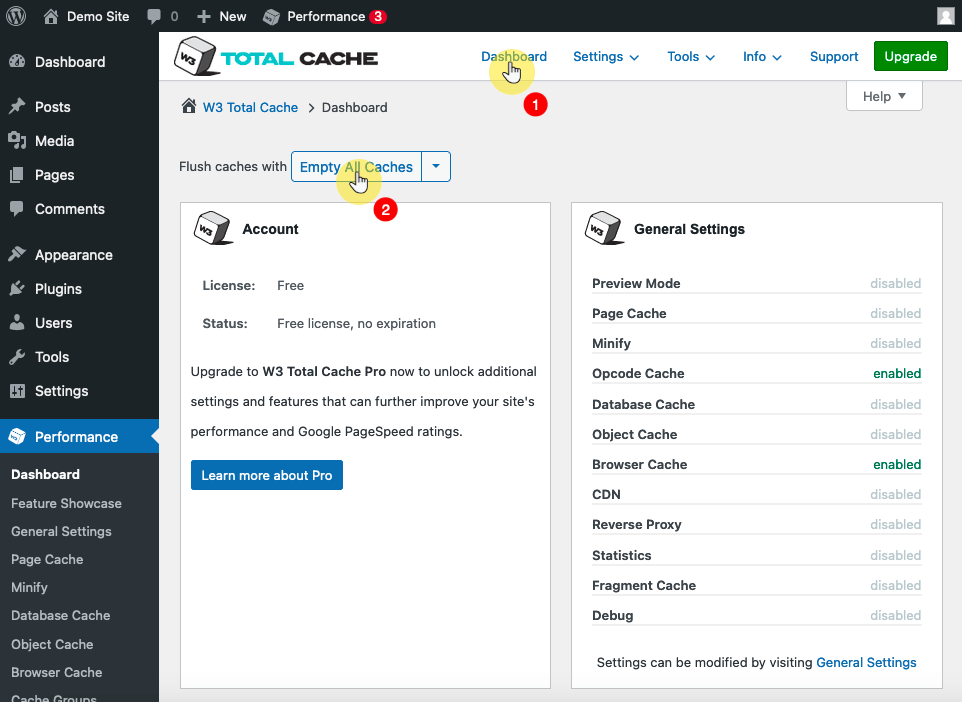Click the Reverse Proxy row label
This screenshot has height=702, width=962.
click(x=637, y=525)
